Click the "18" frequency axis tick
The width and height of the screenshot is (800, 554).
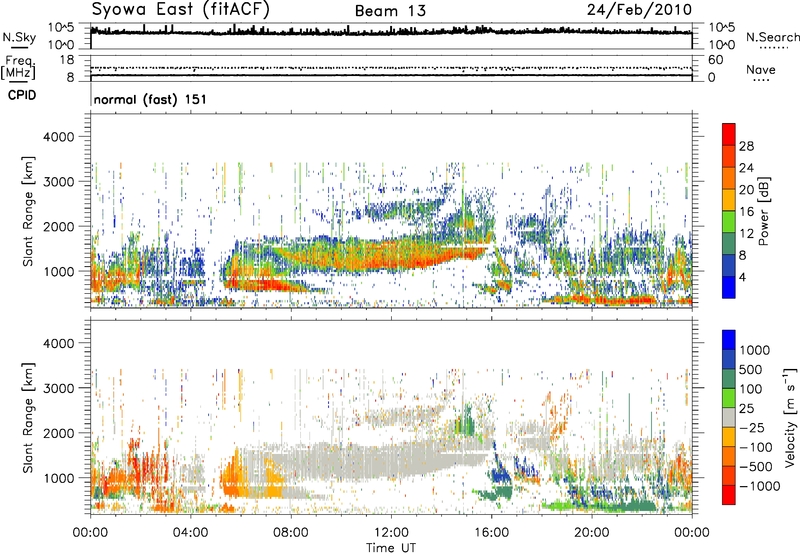pyautogui.click(x=67, y=60)
